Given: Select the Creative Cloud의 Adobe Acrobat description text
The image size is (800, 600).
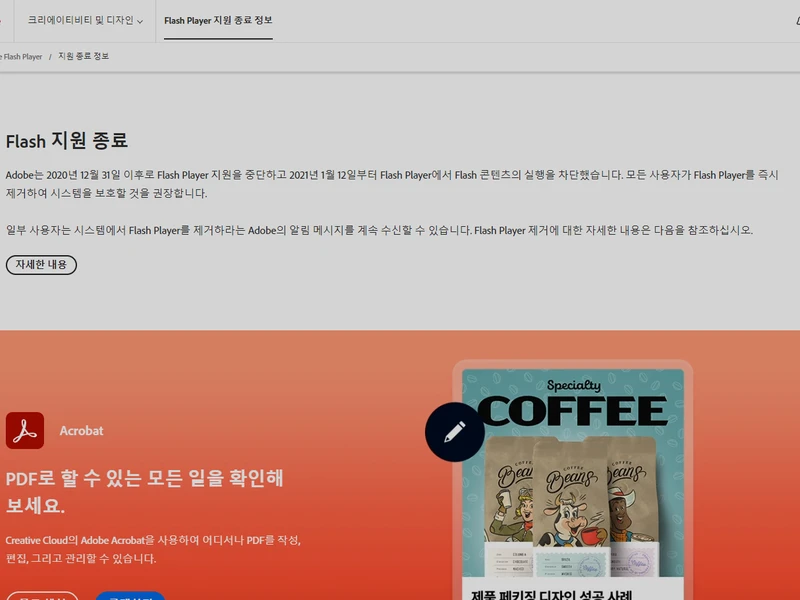Looking at the screenshot, I should 153,549.
